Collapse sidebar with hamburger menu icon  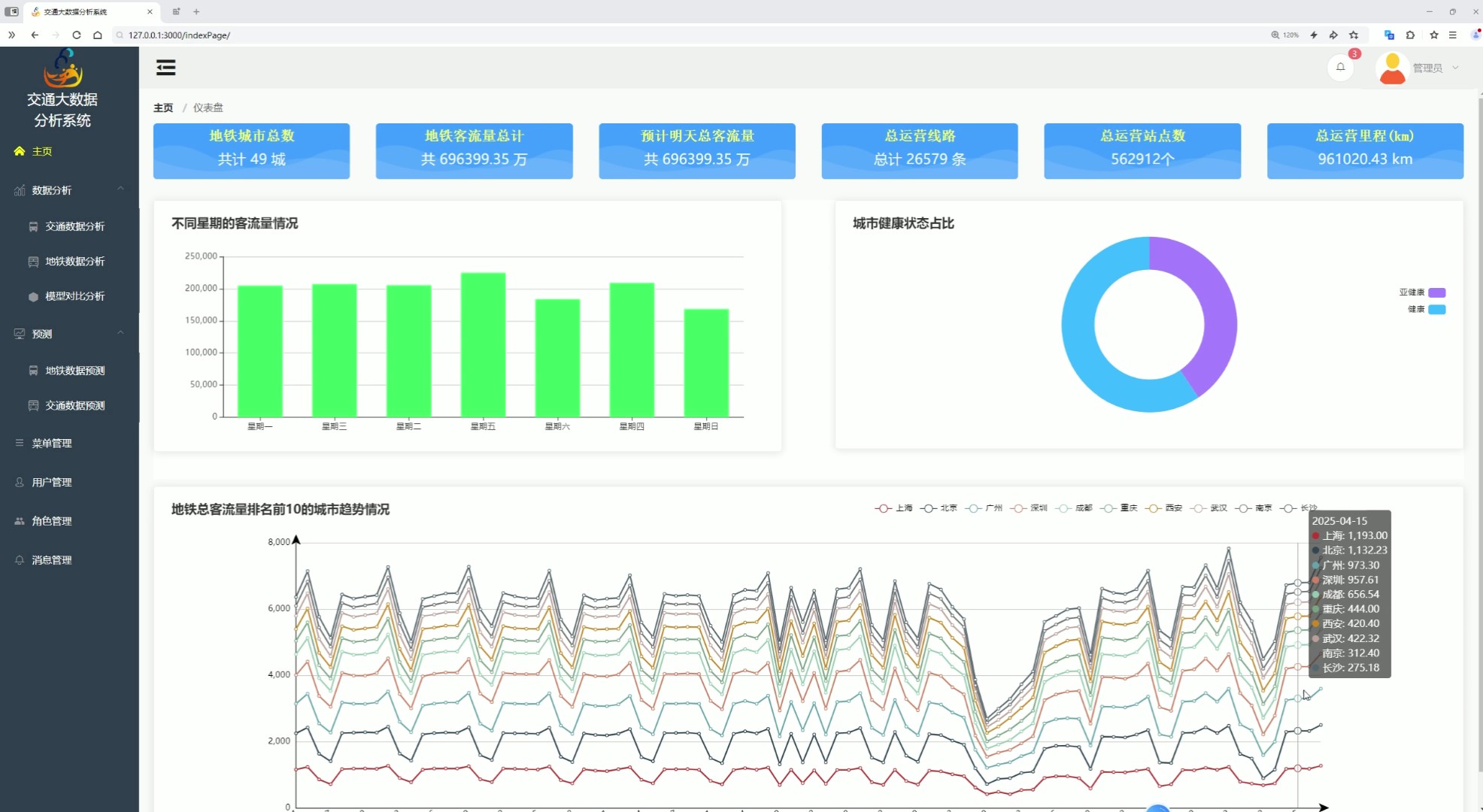point(165,68)
